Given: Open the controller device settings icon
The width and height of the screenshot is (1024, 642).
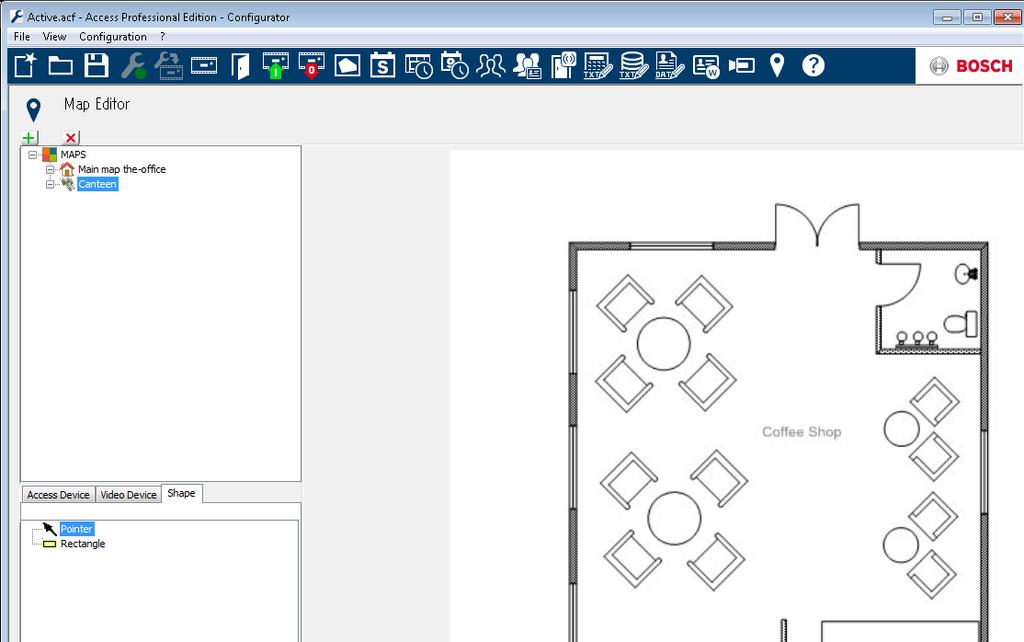Looking at the screenshot, I should (x=204, y=65).
